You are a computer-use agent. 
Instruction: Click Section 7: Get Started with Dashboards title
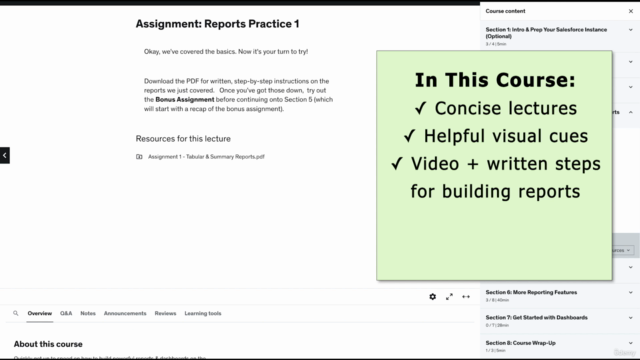536,318
